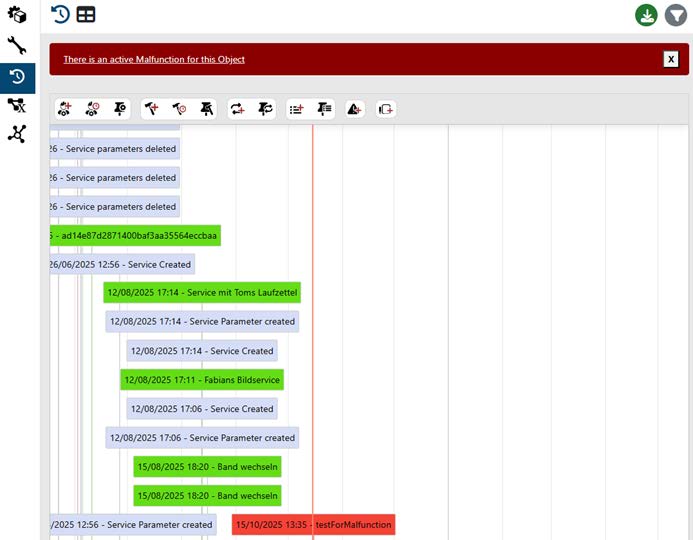The image size is (693, 540).
Task: Click the 26/06/2025 12:56 Service Created entry
Action: point(122,264)
